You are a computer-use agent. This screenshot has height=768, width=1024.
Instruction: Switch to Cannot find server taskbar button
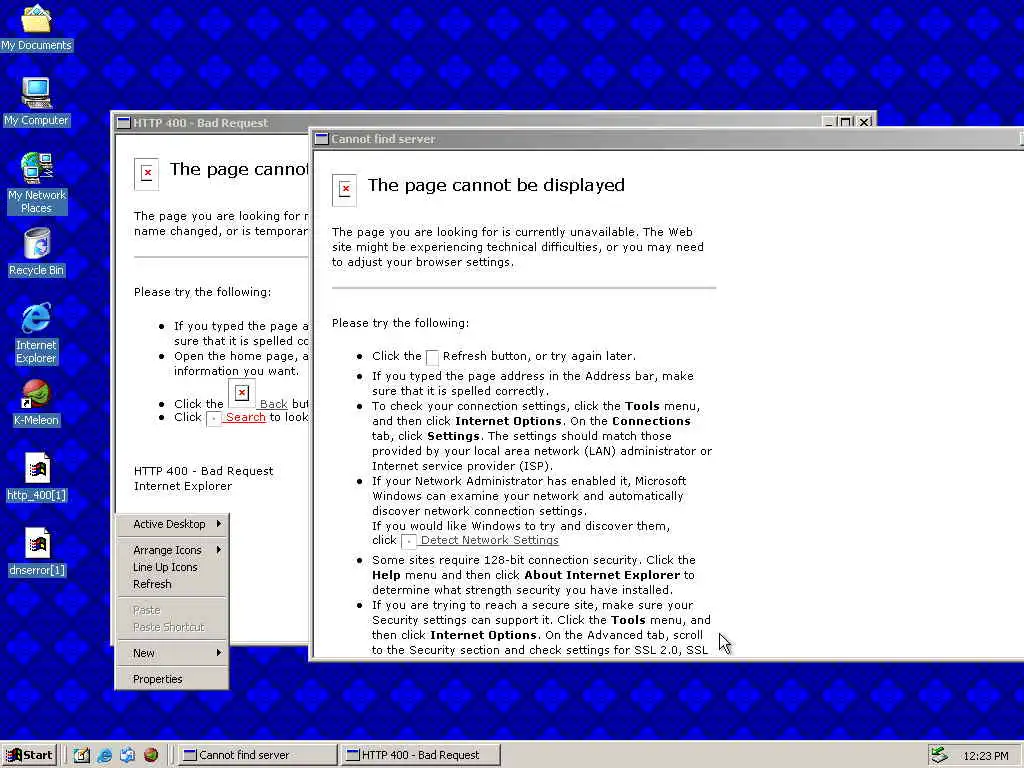click(258, 755)
